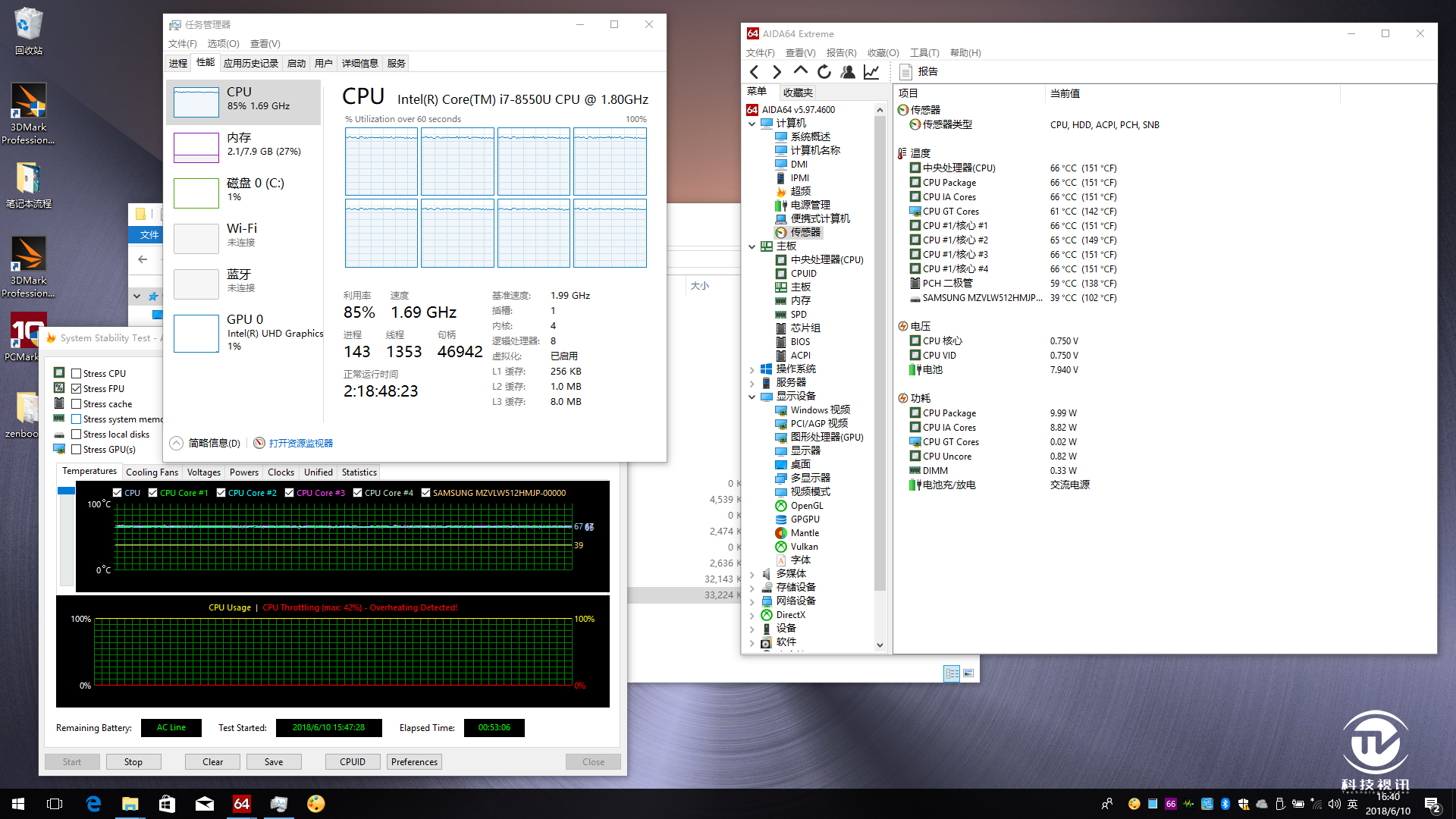Toggle CPU Core #2 graph checkbox
The height and width of the screenshot is (819, 1456).
pos(221,492)
